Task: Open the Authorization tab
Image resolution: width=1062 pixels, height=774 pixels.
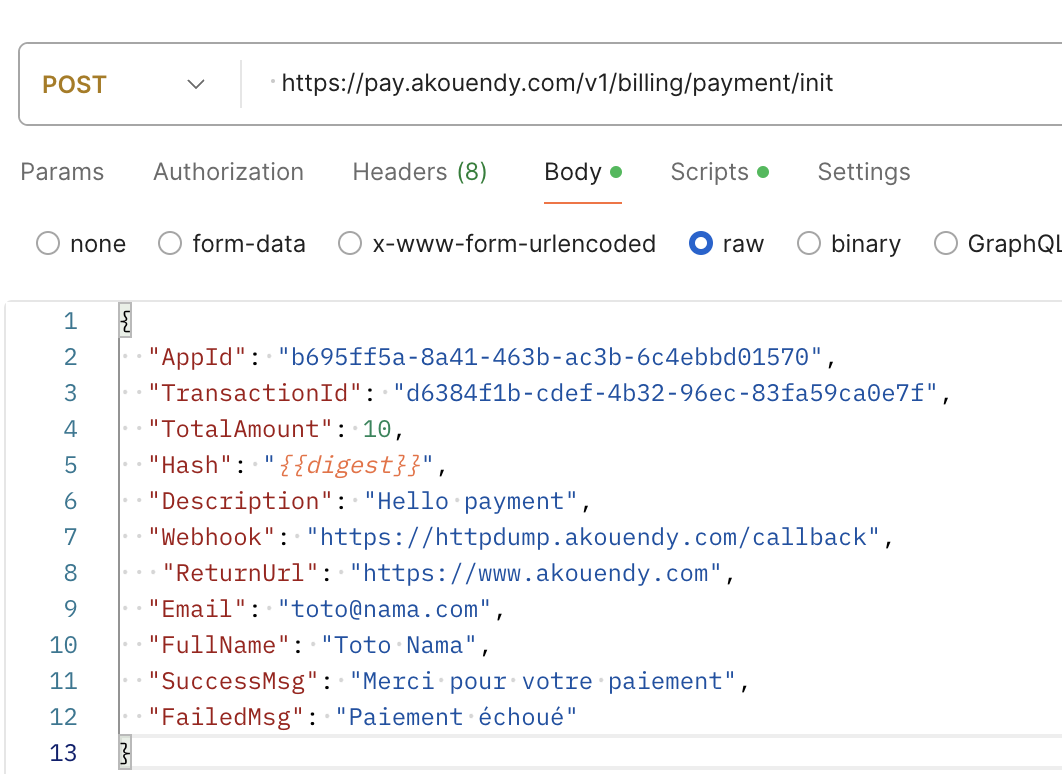Action: point(228,172)
